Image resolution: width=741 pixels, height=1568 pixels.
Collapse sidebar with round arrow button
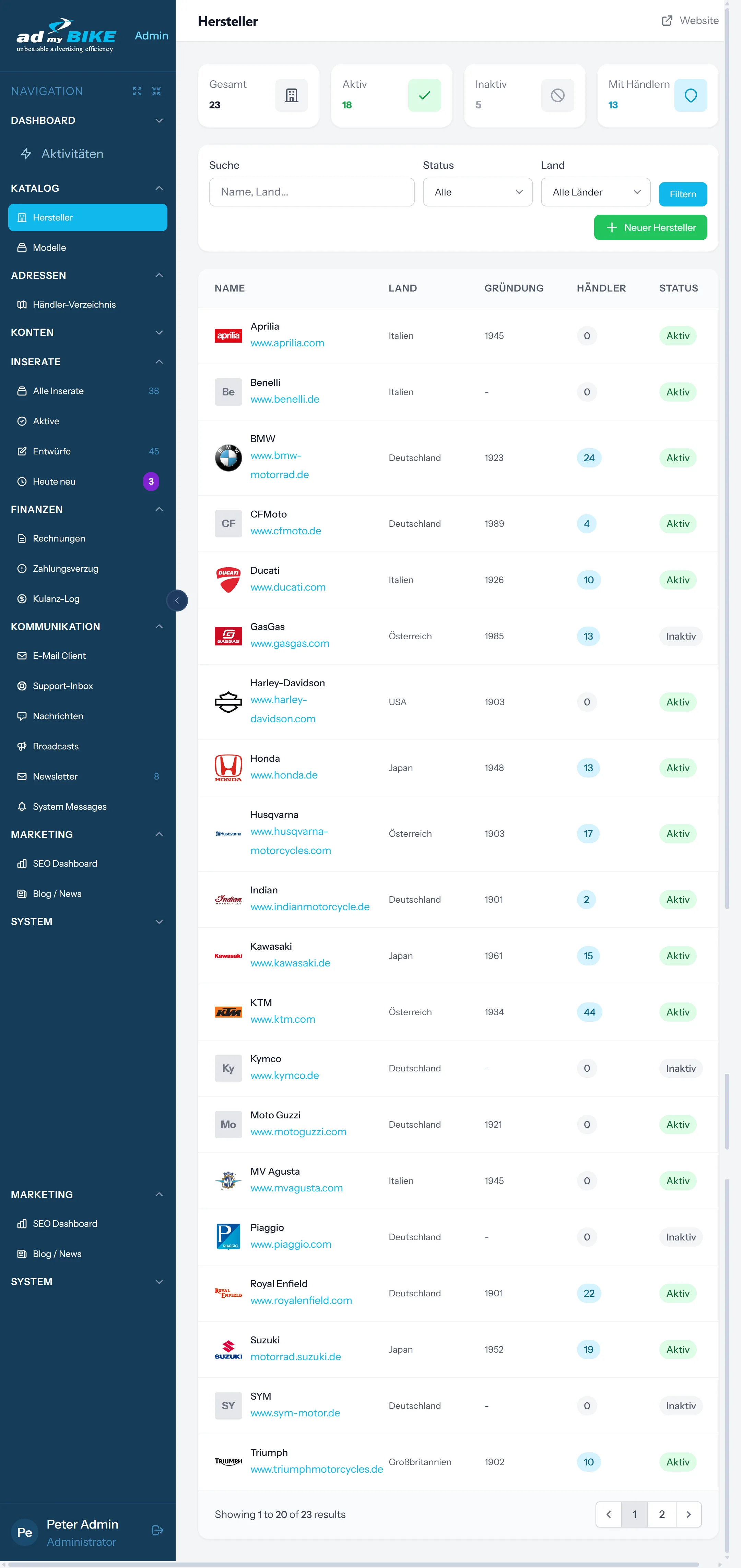177,601
